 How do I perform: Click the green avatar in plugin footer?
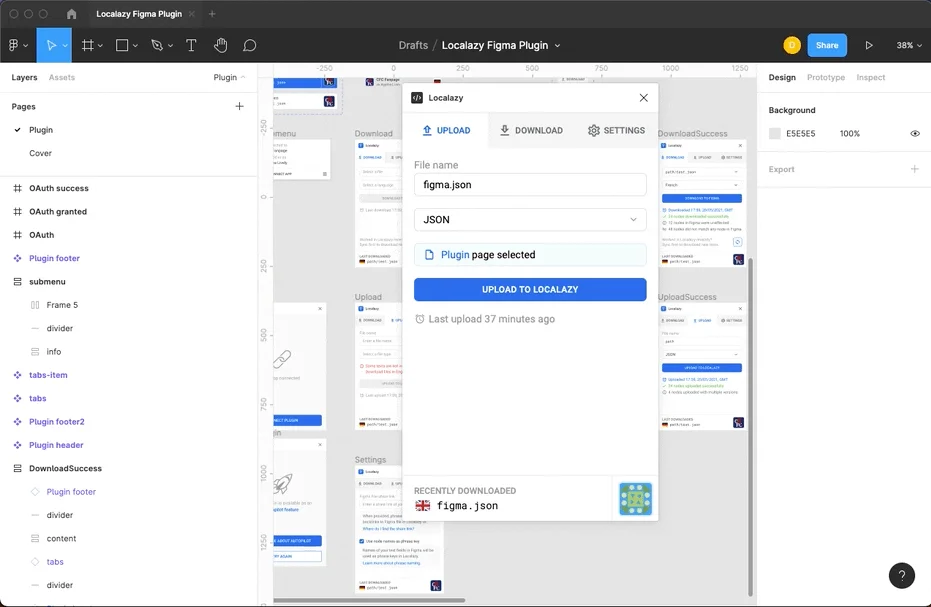tap(635, 498)
